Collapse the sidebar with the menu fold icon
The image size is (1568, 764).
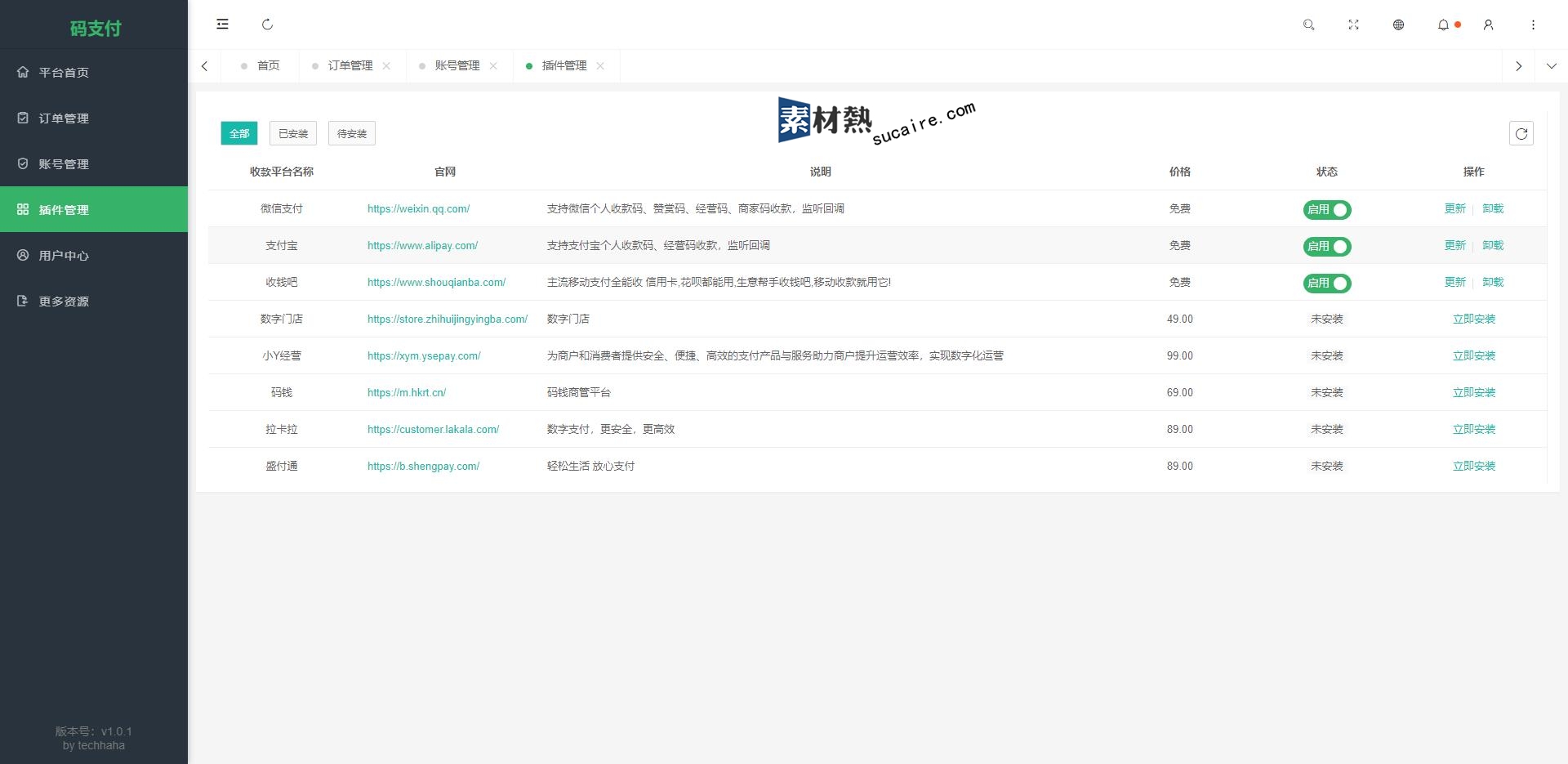click(x=222, y=25)
